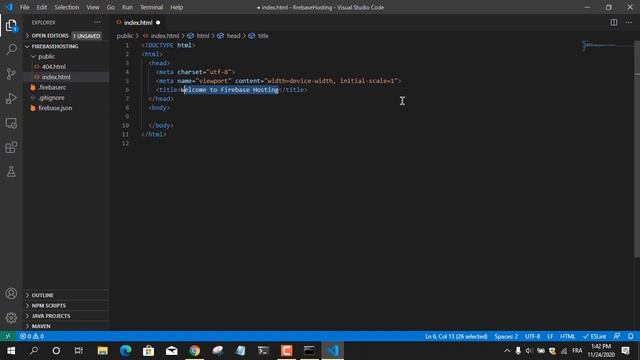Screen dimensions: 640x360
Task: Open the Search view
Action: click(x=11, y=49)
